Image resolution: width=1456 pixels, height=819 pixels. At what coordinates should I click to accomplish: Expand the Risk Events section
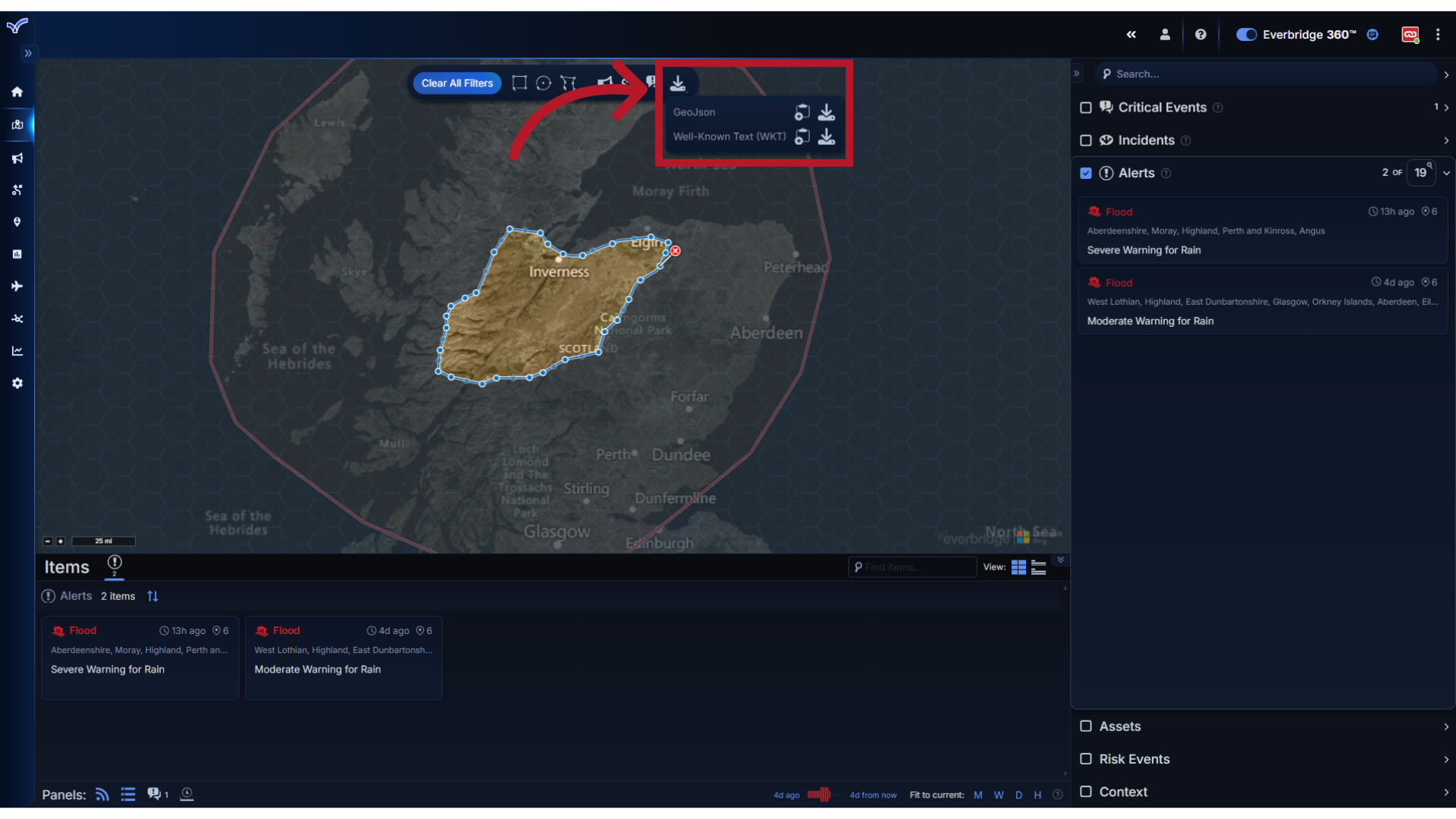[x=1445, y=759]
